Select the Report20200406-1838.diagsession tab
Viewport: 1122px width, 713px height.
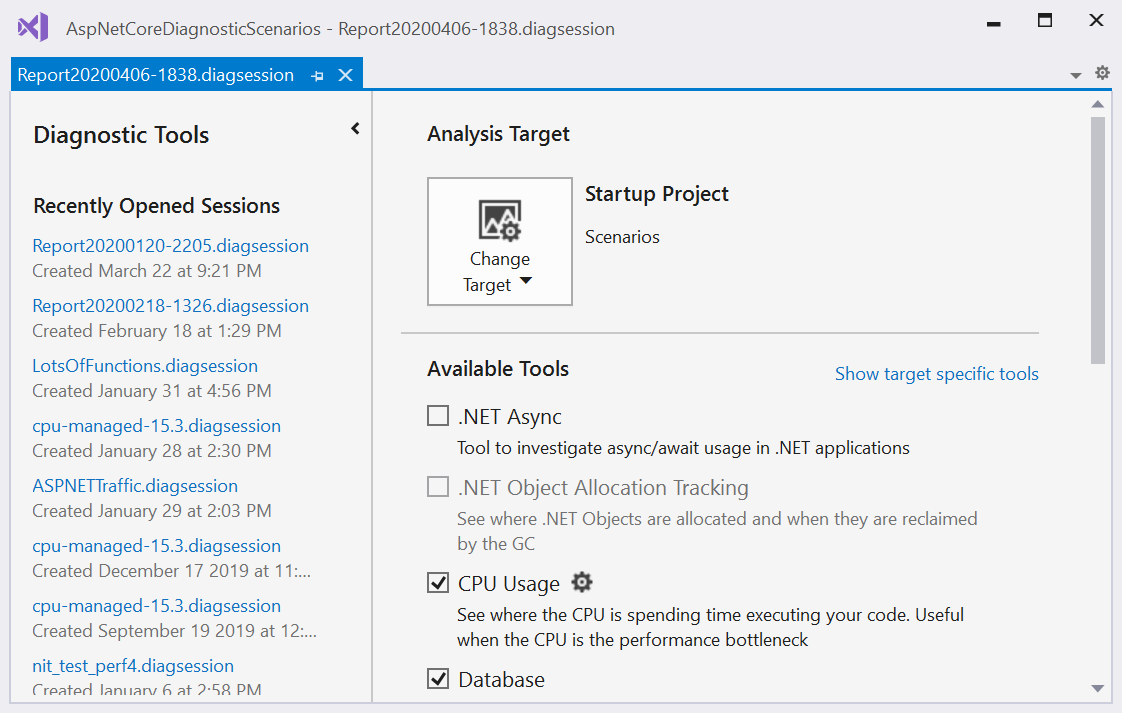[155, 75]
